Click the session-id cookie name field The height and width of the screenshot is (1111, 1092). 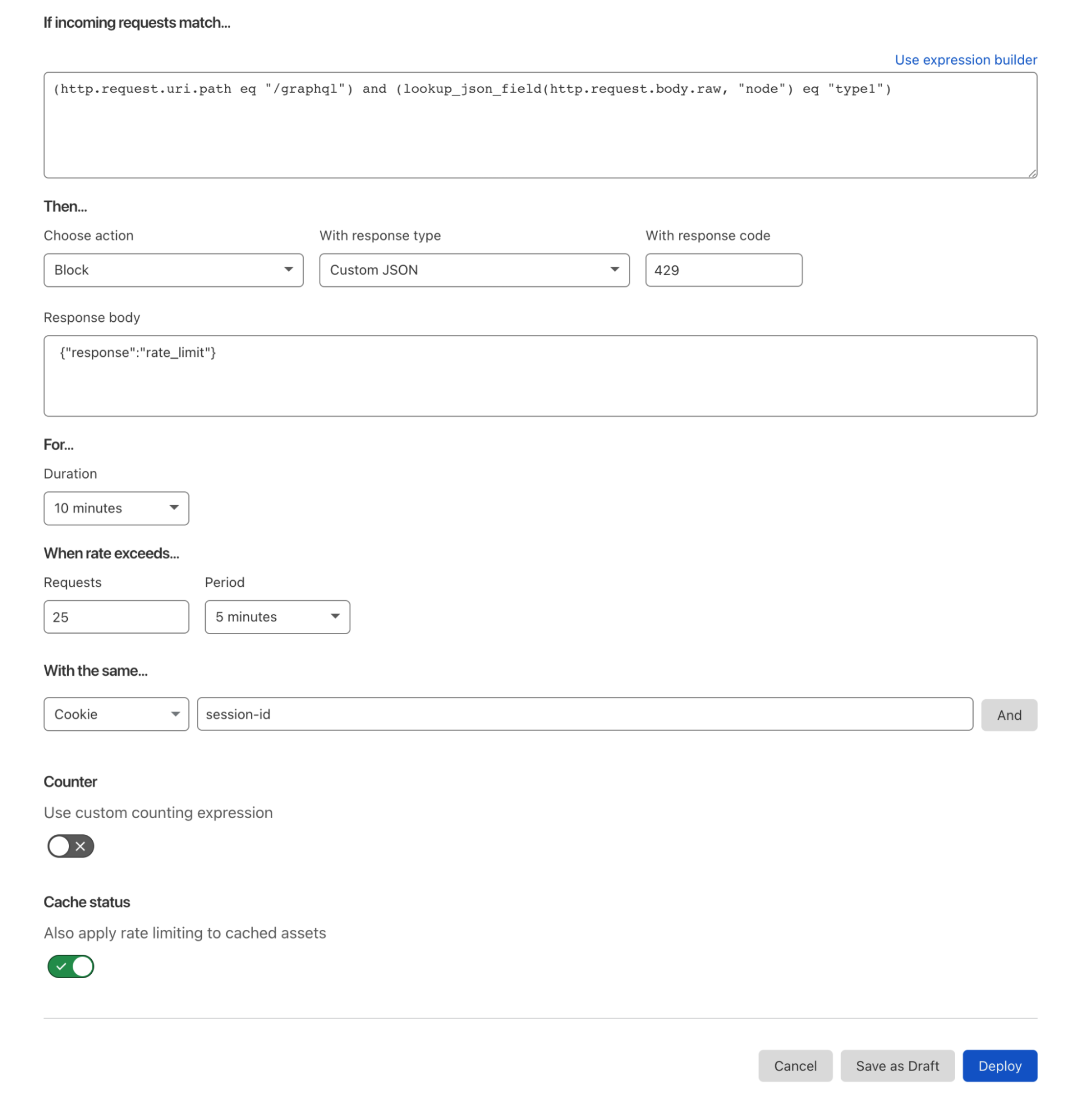(585, 714)
